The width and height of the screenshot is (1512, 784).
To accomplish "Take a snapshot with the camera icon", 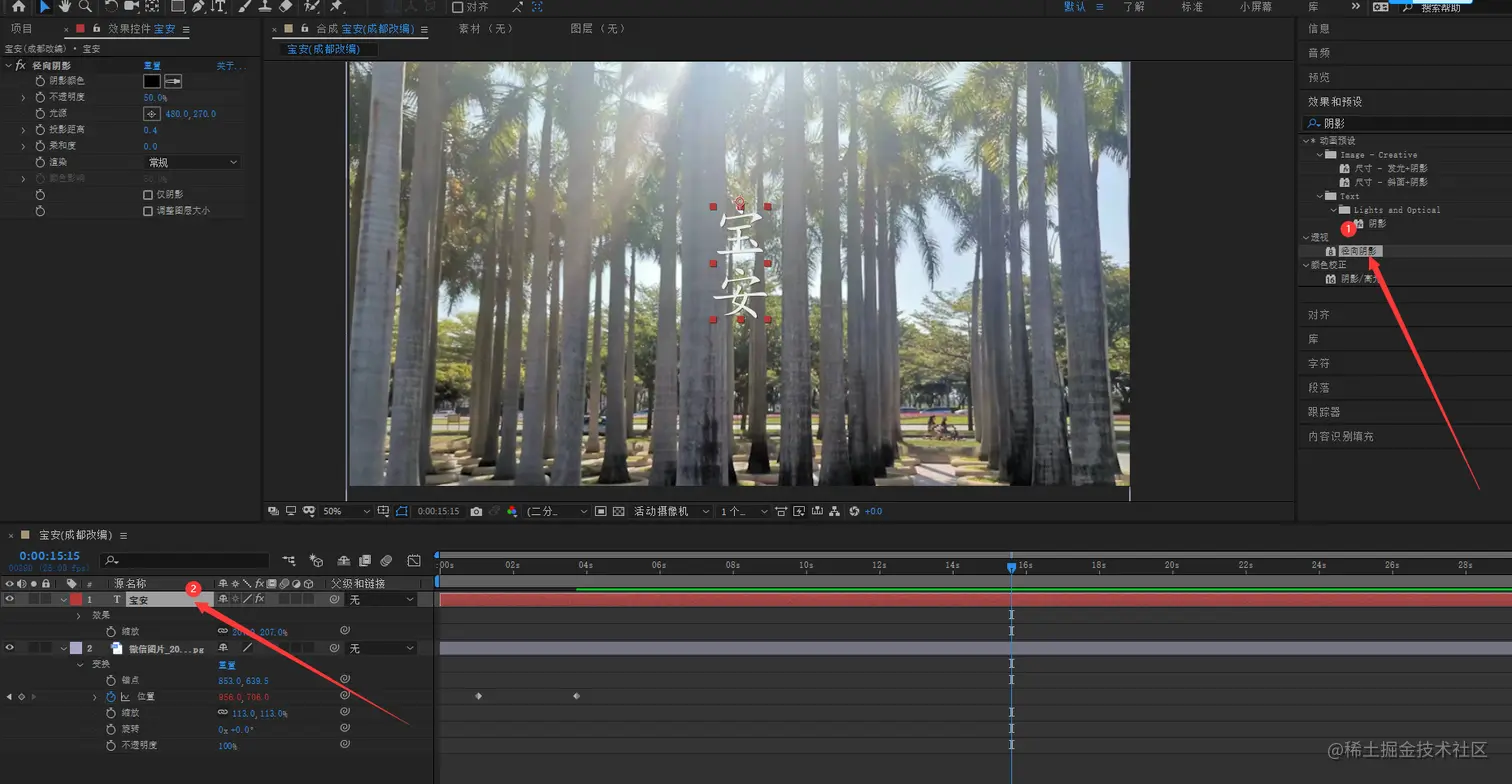I will tap(476, 511).
